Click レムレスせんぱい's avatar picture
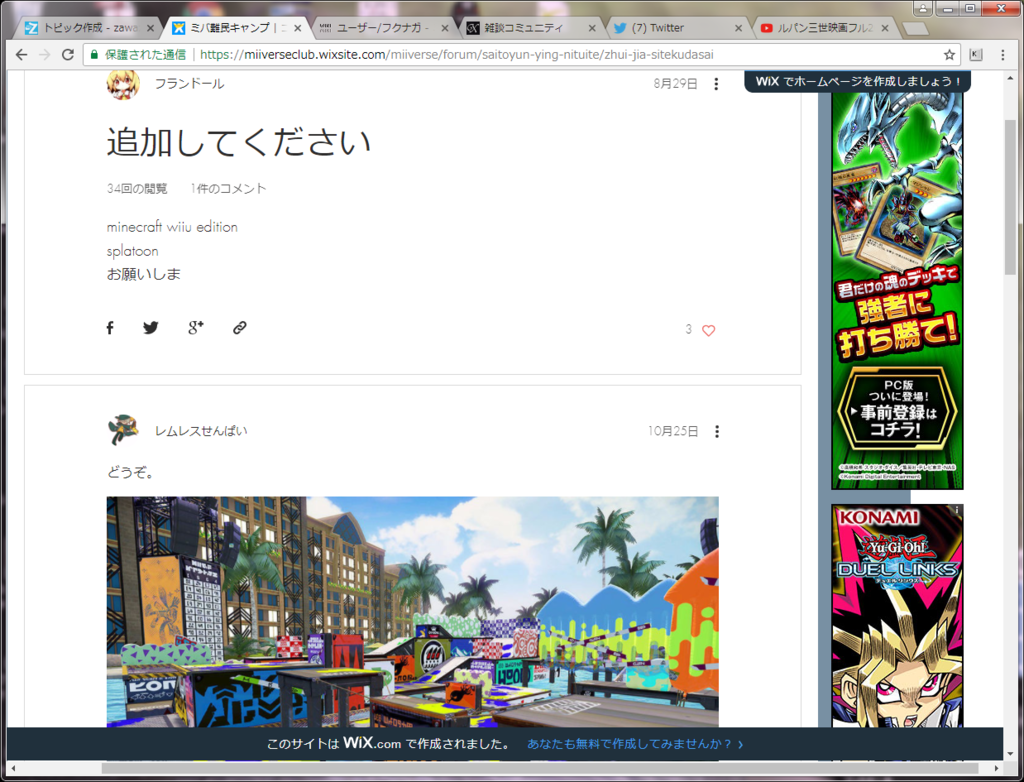Viewport: 1024px width, 782px height. click(x=123, y=431)
